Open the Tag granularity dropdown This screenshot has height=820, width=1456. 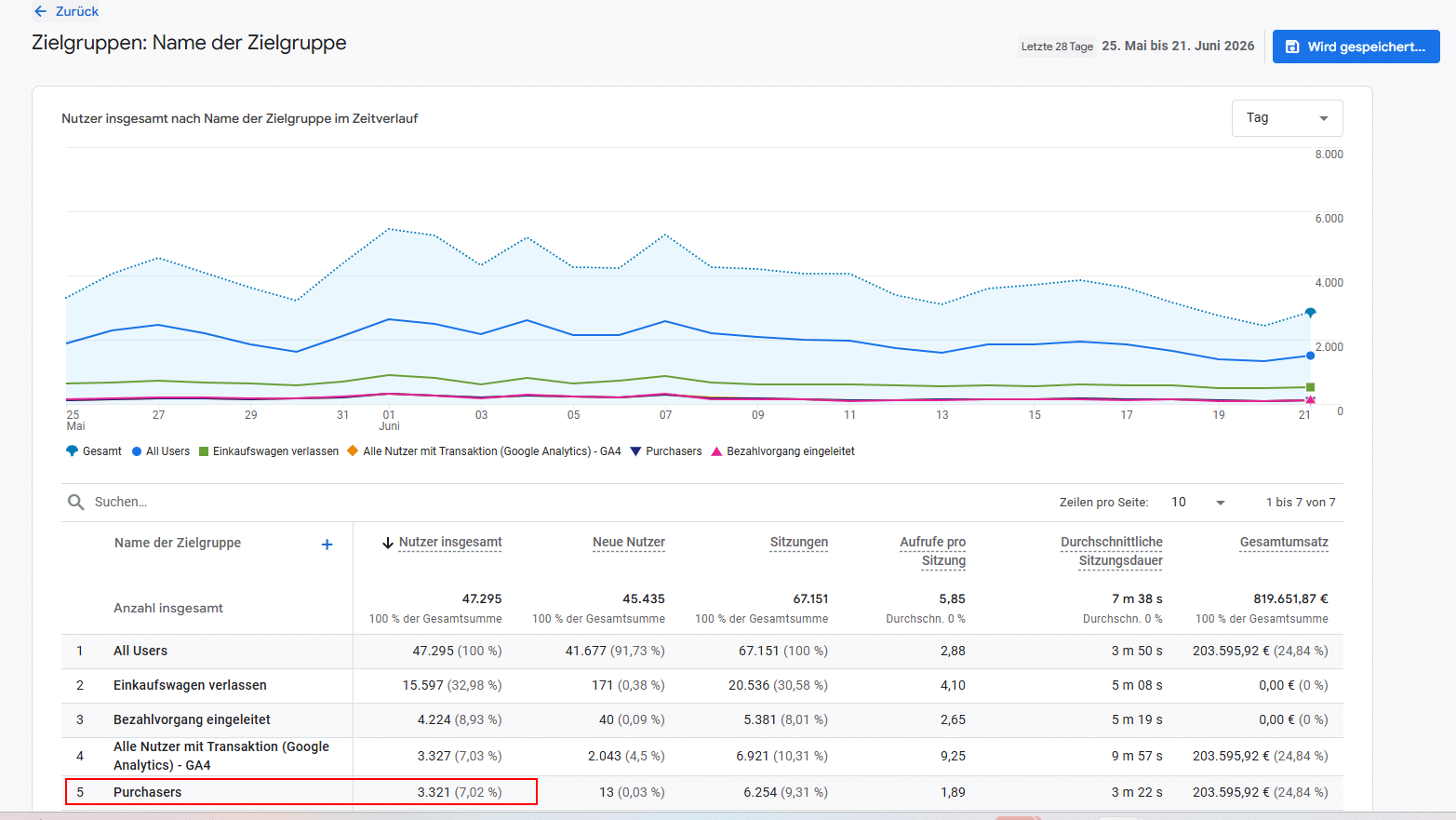coord(1287,118)
